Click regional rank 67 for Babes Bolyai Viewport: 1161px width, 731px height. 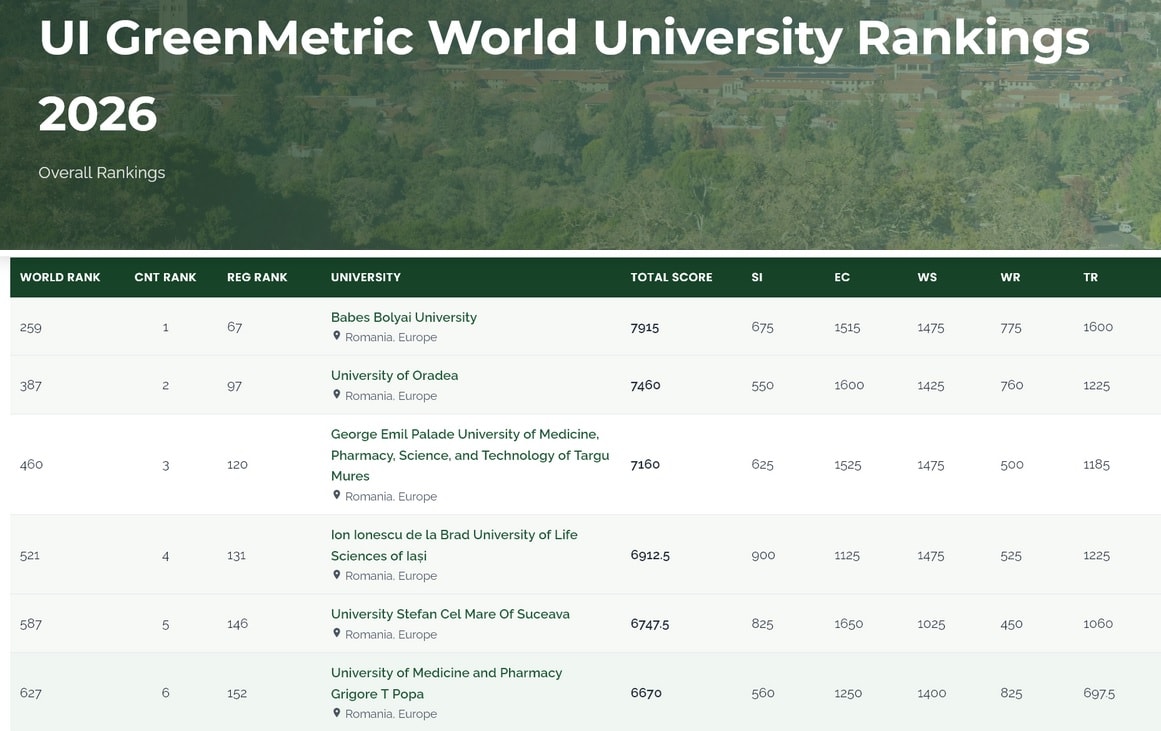point(234,327)
